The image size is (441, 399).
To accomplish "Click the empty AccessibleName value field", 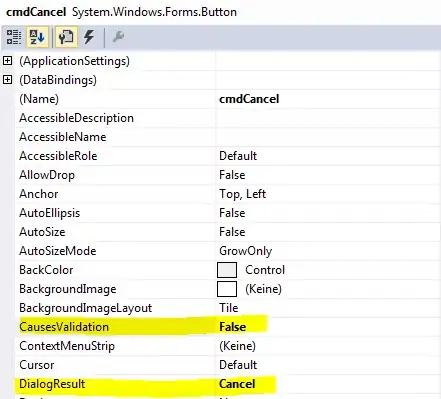I will (x=328, y=137).
